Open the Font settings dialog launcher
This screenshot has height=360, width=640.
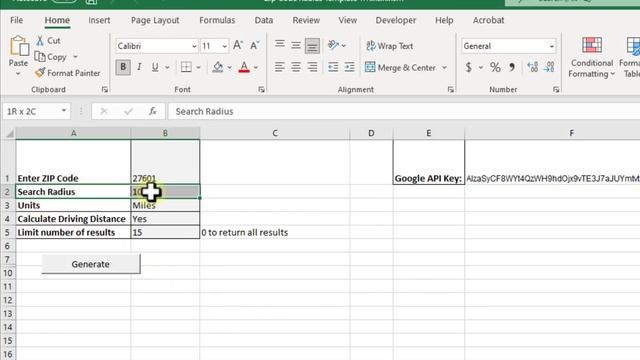[262, 89]
